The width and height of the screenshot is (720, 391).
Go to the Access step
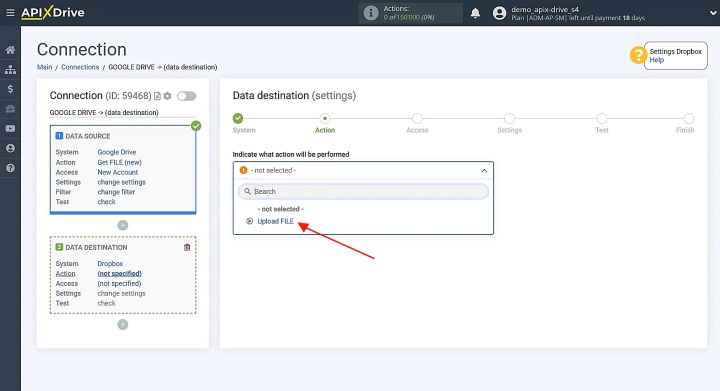(x=417, y=118)
